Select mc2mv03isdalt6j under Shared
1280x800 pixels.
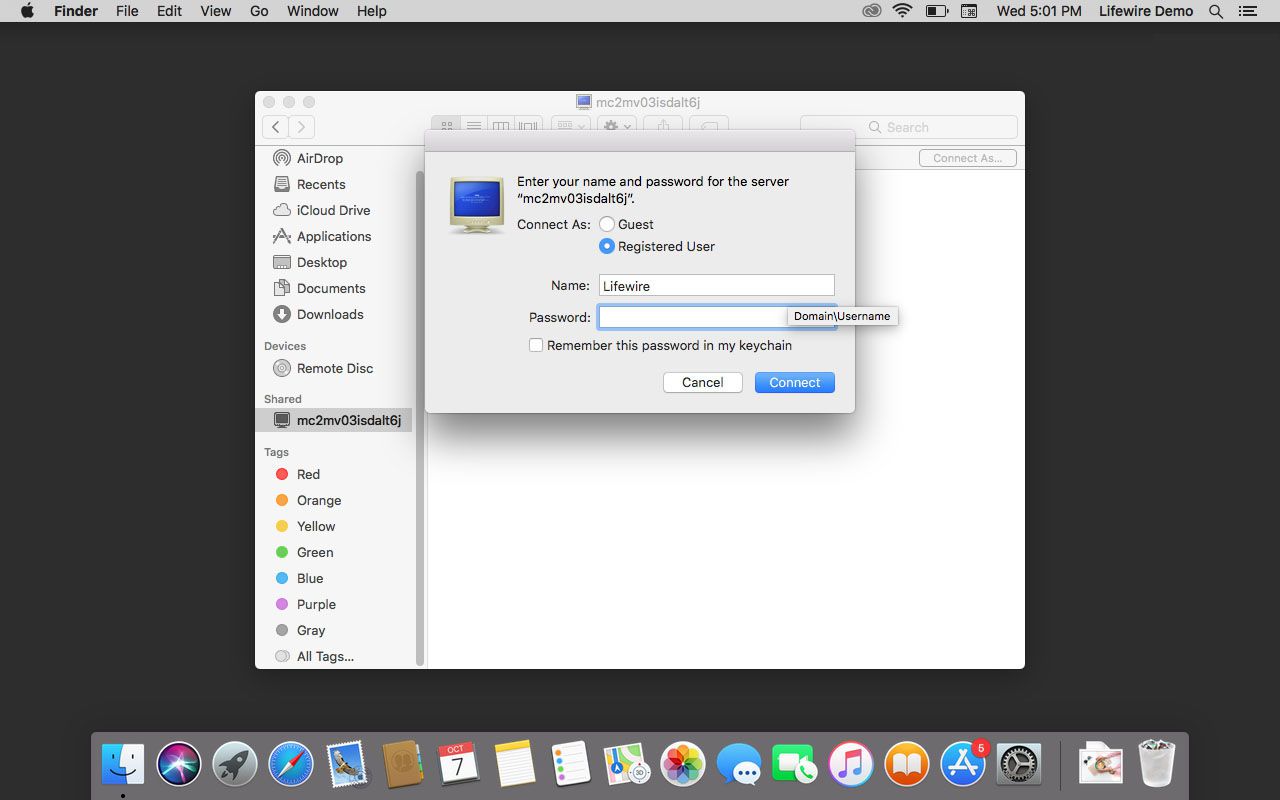pyautogui.click(x=335, y=420)
